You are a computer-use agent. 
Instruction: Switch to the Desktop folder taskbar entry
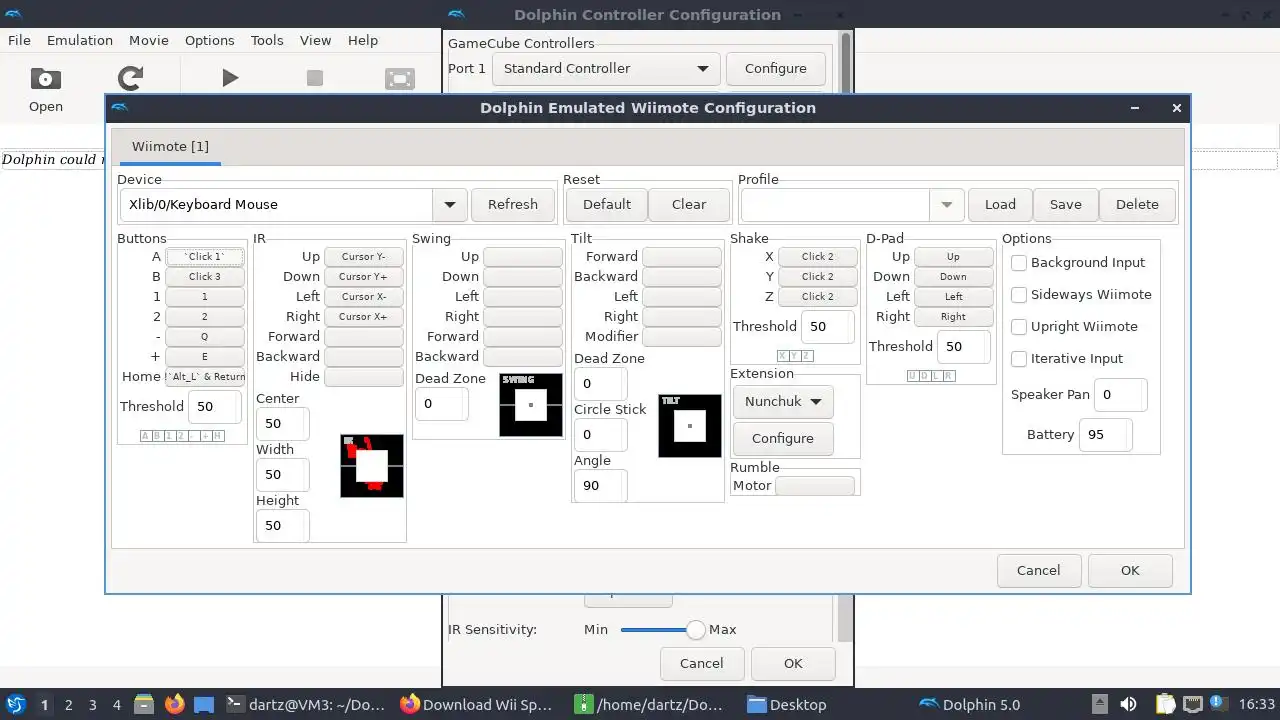787,704
